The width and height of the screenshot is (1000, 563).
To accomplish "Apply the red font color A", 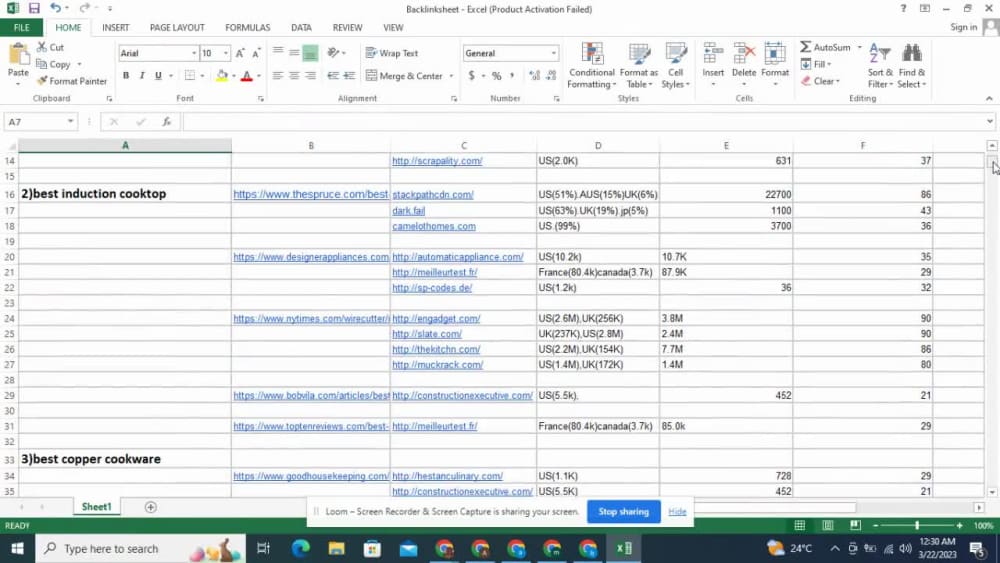I will (247, 76).
